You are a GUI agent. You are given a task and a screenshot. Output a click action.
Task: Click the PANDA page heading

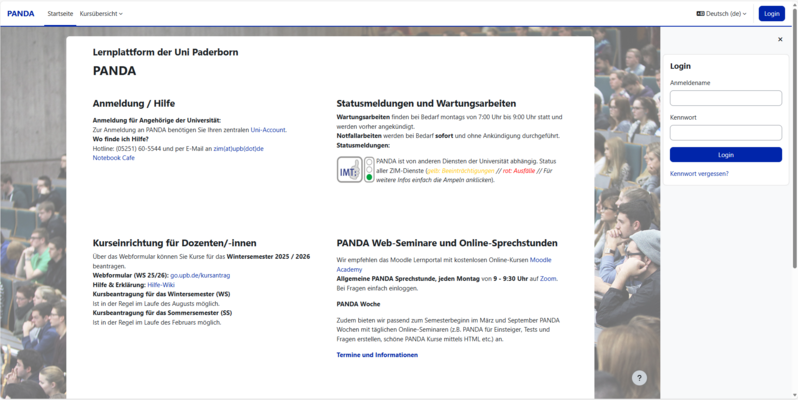click(x=114, y=71)
